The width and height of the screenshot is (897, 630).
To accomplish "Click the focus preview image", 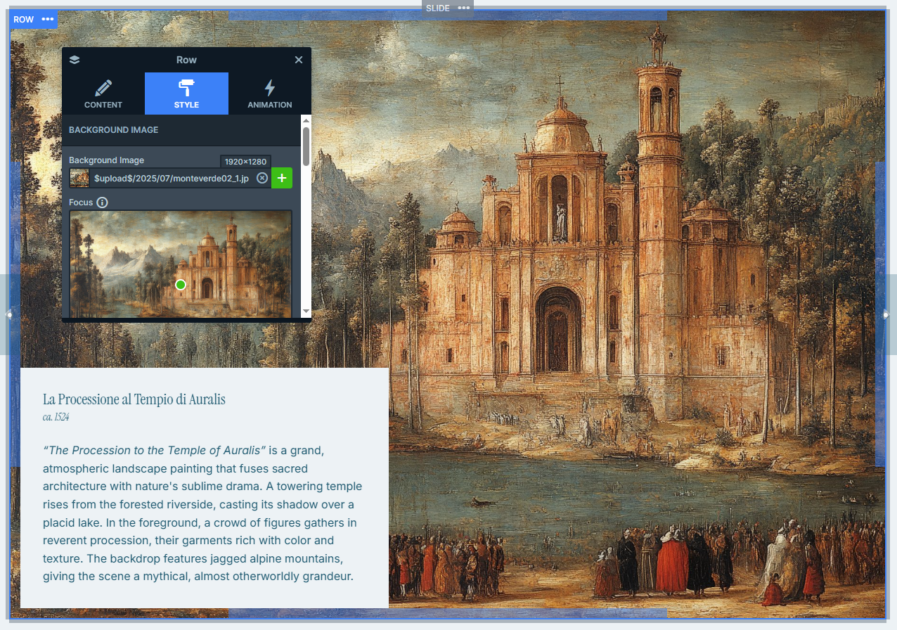I will click(x=180, y=264).
